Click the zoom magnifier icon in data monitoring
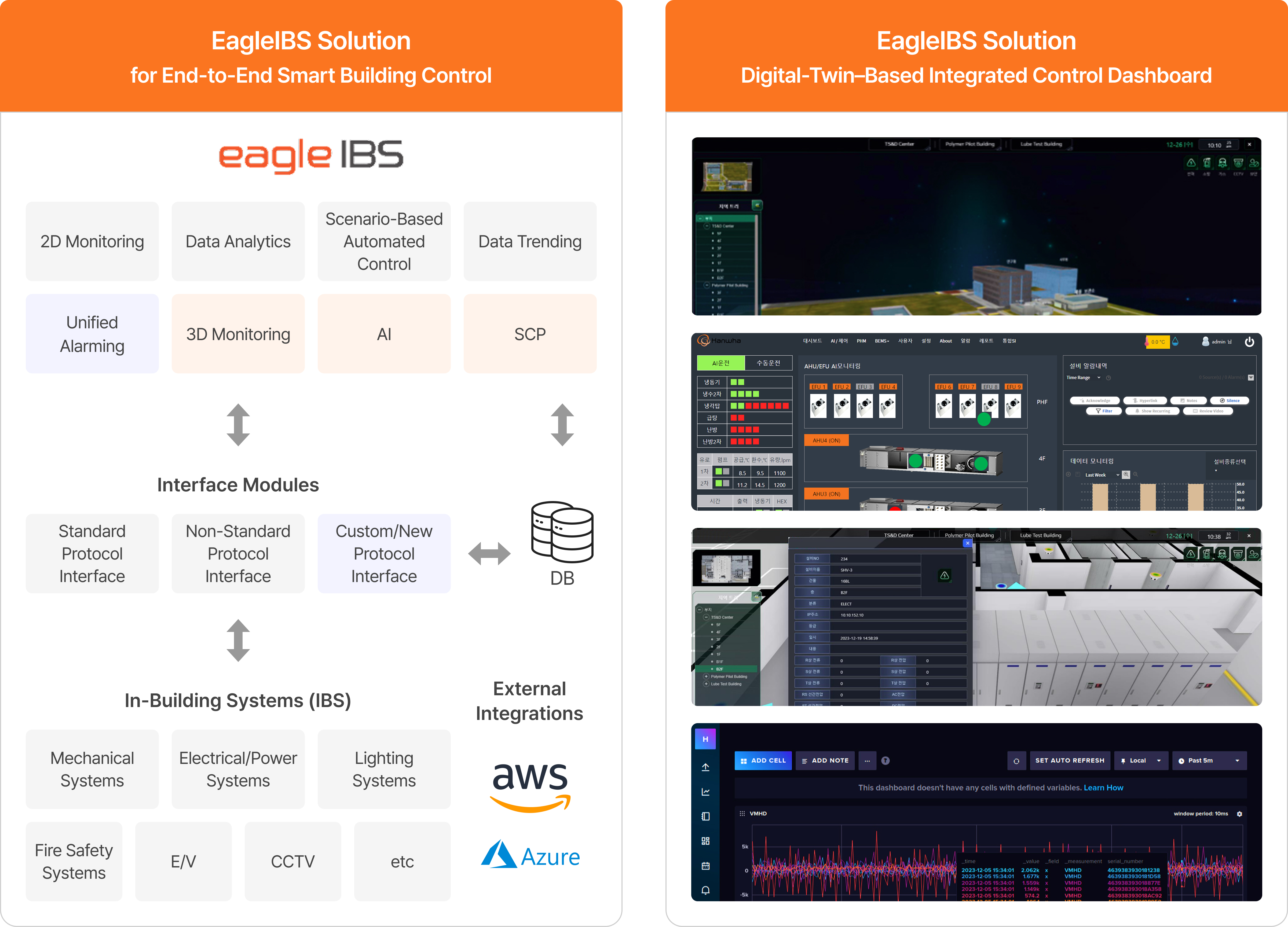 1126,474
